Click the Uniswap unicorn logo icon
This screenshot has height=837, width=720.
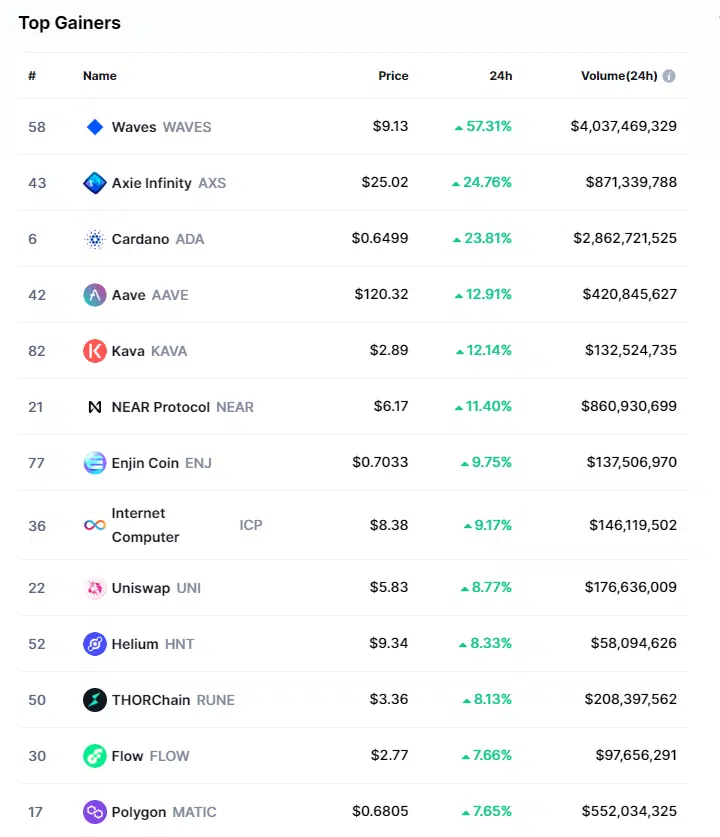point(95,588)
